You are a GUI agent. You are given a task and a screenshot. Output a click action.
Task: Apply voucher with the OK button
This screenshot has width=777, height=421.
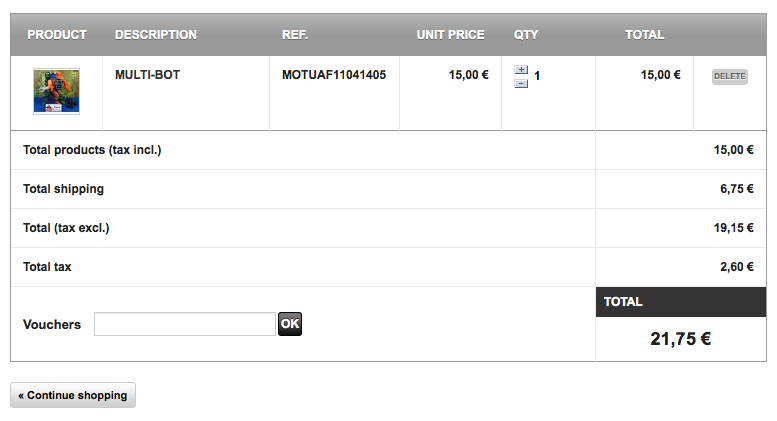coord(290,324)
